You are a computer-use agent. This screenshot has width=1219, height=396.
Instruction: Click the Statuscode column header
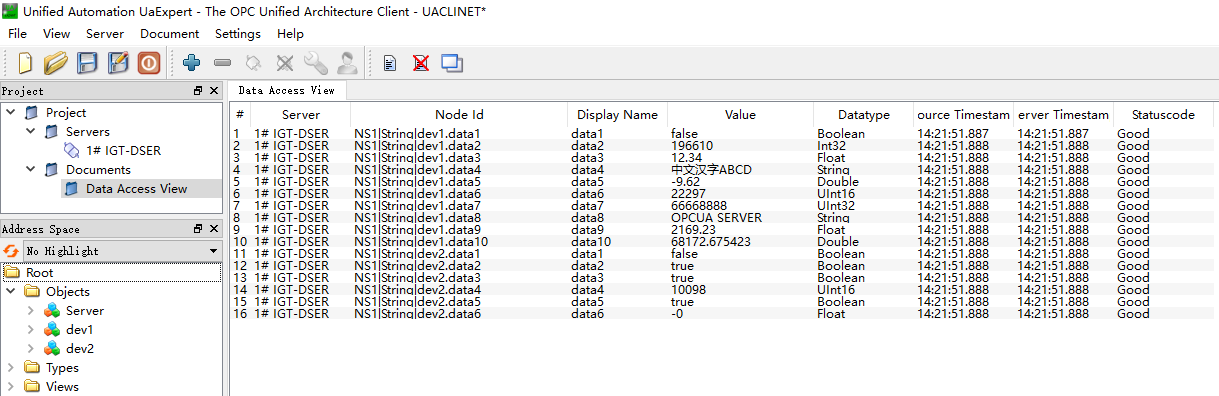coord(1163,114)
